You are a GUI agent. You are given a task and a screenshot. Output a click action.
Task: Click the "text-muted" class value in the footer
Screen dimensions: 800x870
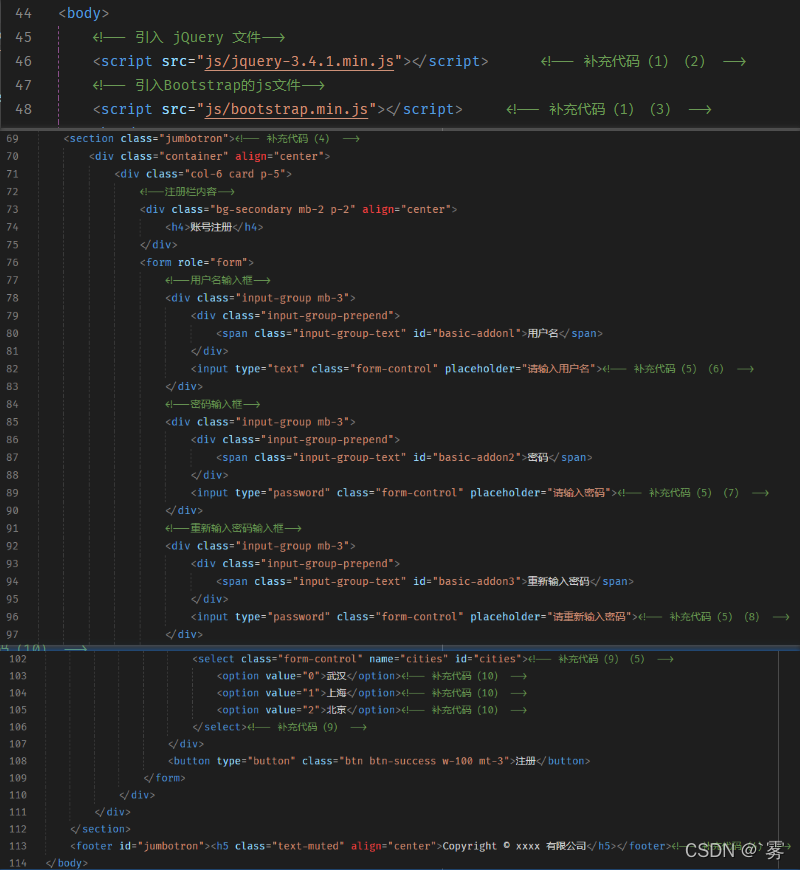tap(307, 847)
